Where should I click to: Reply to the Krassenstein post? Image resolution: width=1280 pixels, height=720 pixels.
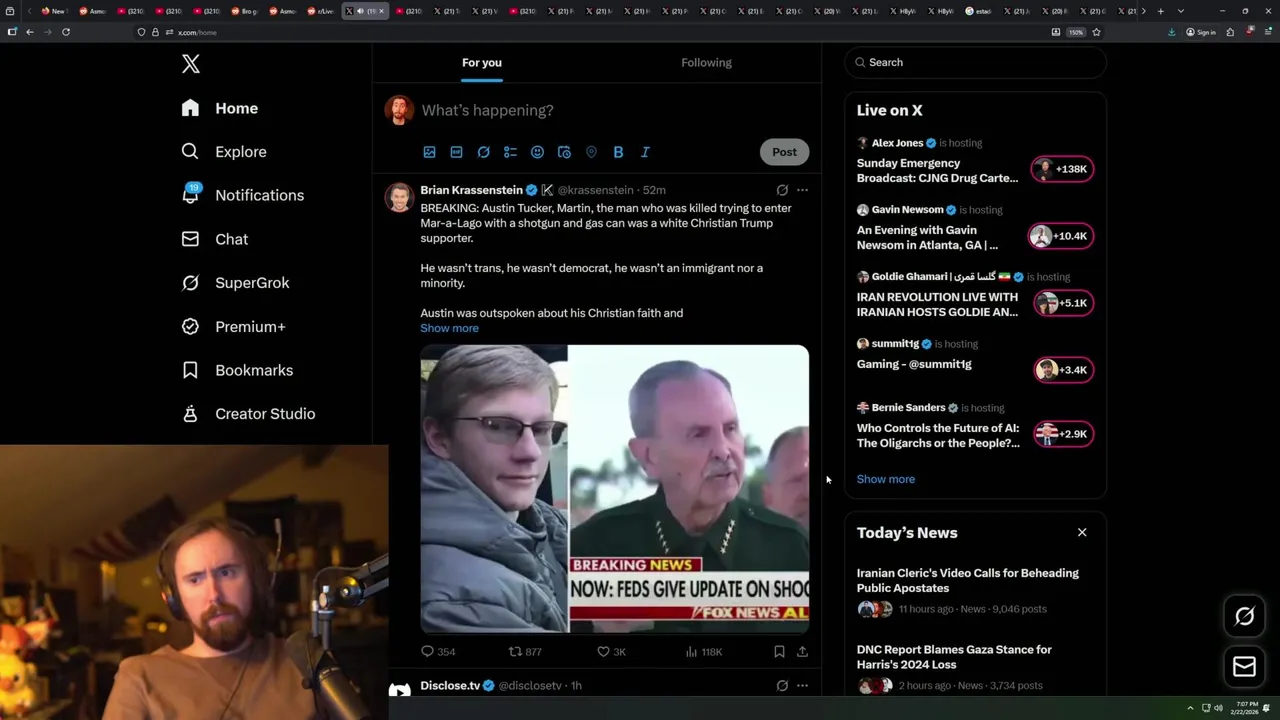tap(438, 651)
